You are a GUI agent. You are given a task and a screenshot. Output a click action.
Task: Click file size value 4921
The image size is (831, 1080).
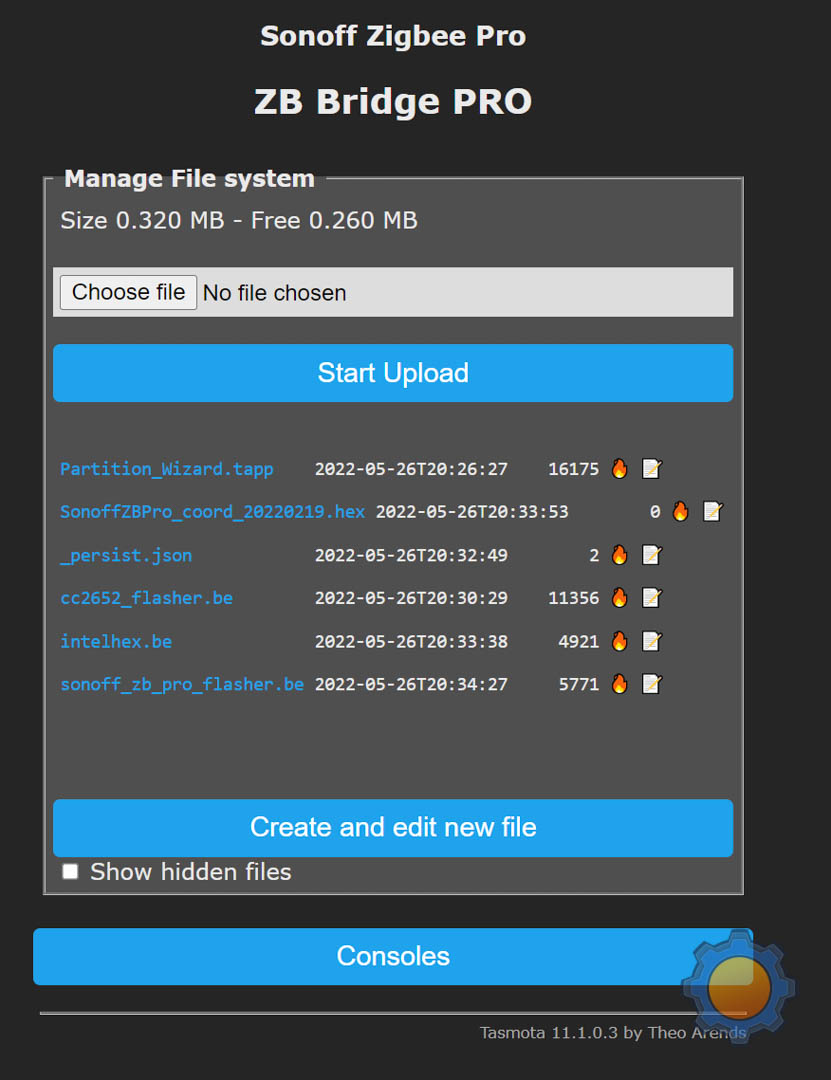click(x=578, y=641)
